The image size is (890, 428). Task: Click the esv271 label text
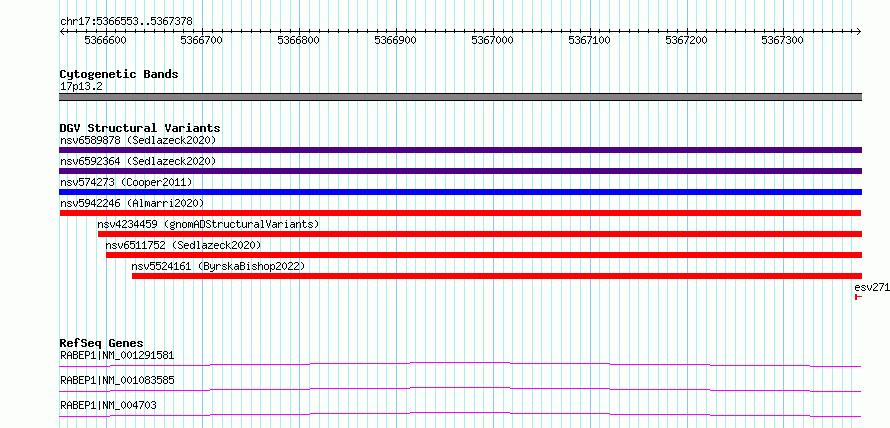pyautogui.click(x=872, y=287)
